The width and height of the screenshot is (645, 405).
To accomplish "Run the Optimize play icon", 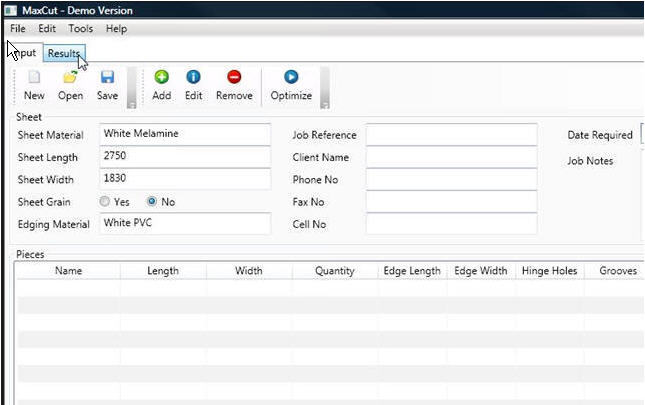I will click(x=291, y=78).
